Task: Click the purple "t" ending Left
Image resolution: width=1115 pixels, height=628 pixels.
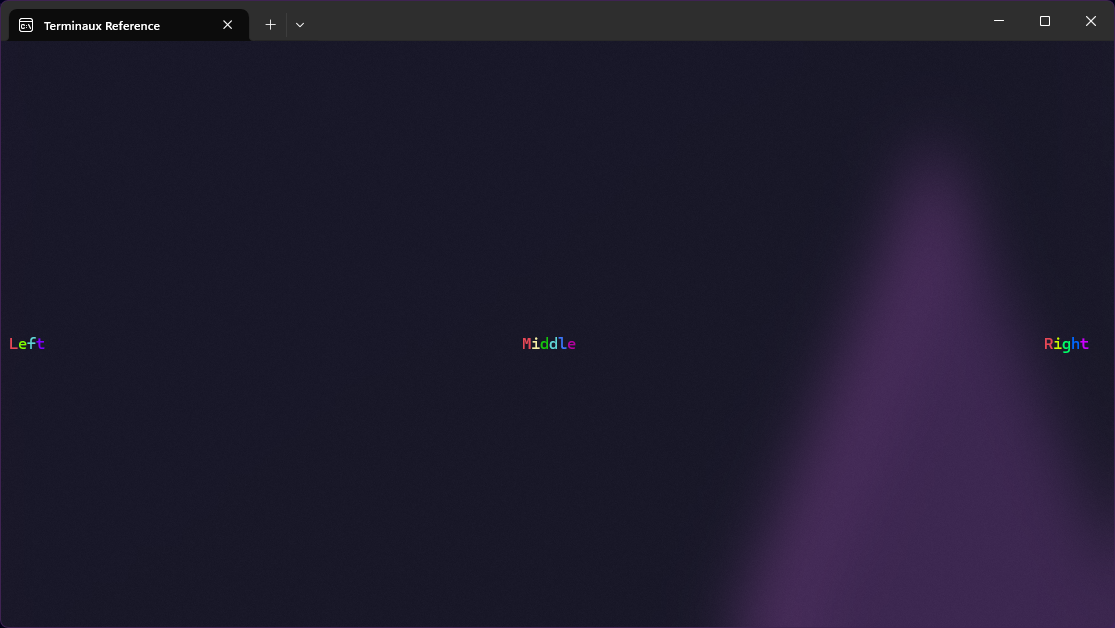Action: click(x=41, y=344)
